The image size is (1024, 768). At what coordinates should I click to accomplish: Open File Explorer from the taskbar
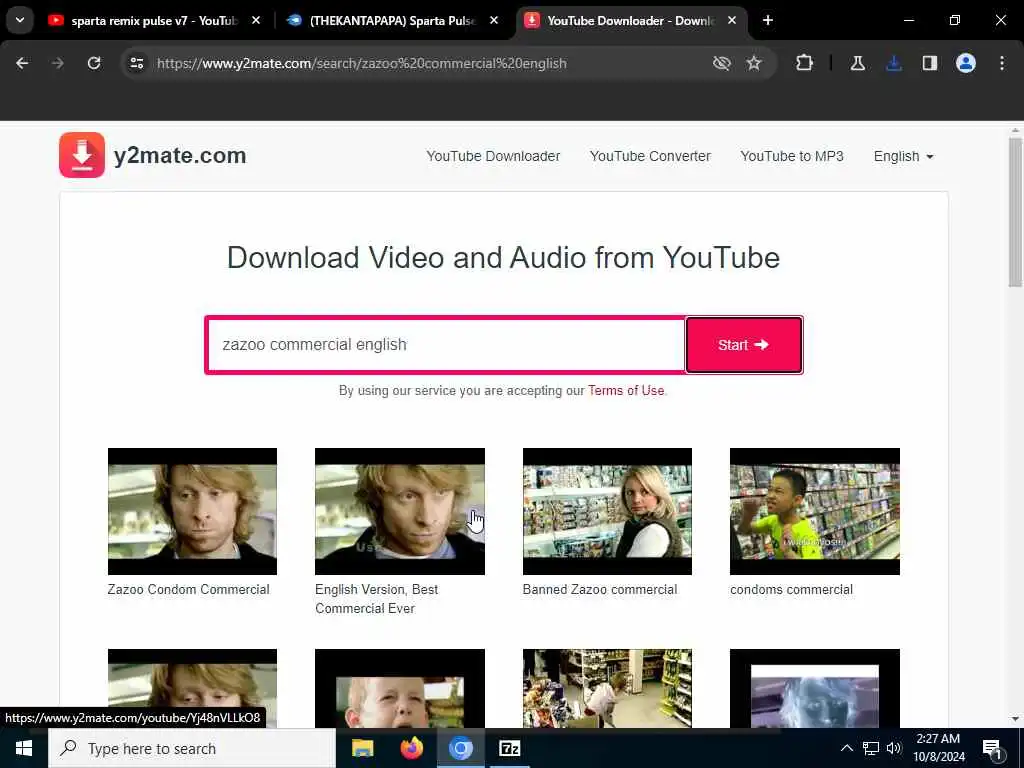click(x=362, y=748)
